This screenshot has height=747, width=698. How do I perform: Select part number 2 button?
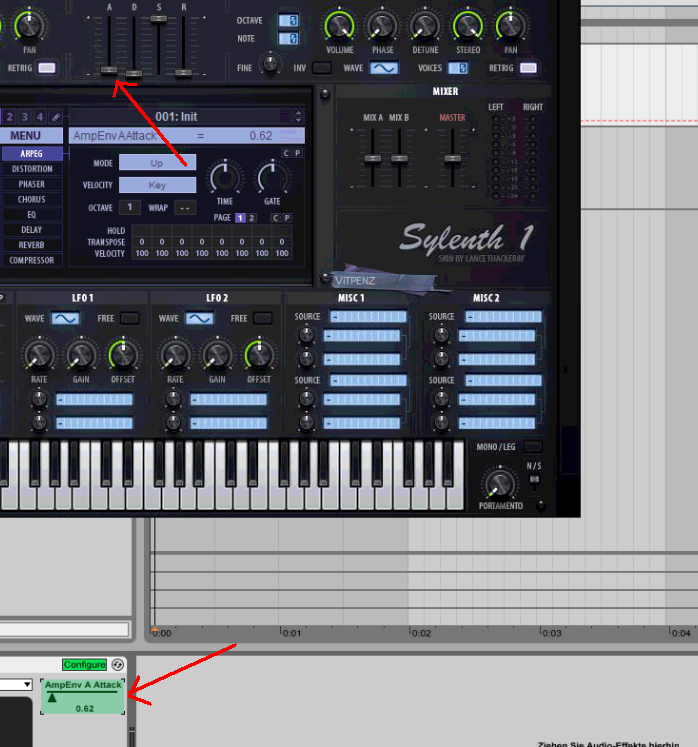pos(10,117)
